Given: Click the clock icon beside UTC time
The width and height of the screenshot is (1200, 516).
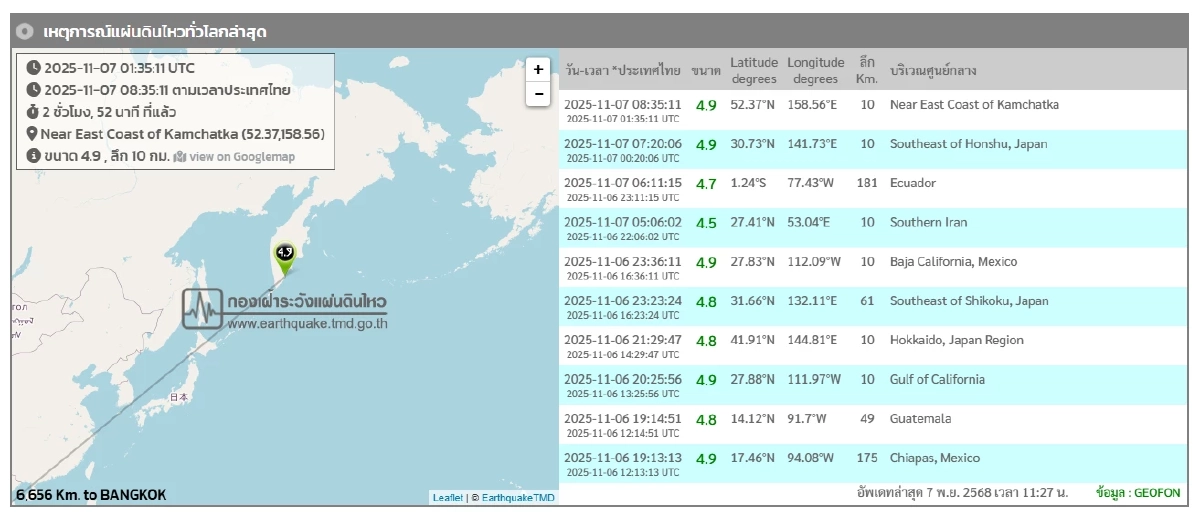Looking at the screenshot, I should [x=33, y=68].
